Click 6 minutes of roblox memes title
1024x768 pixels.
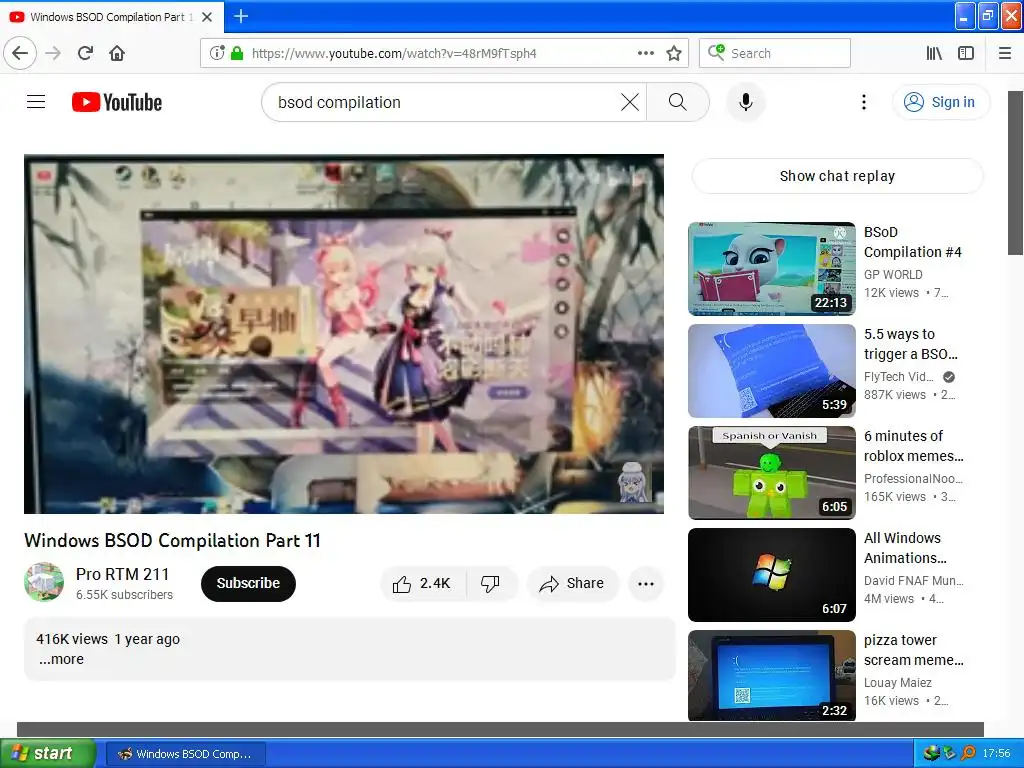[x=914, y=446]
